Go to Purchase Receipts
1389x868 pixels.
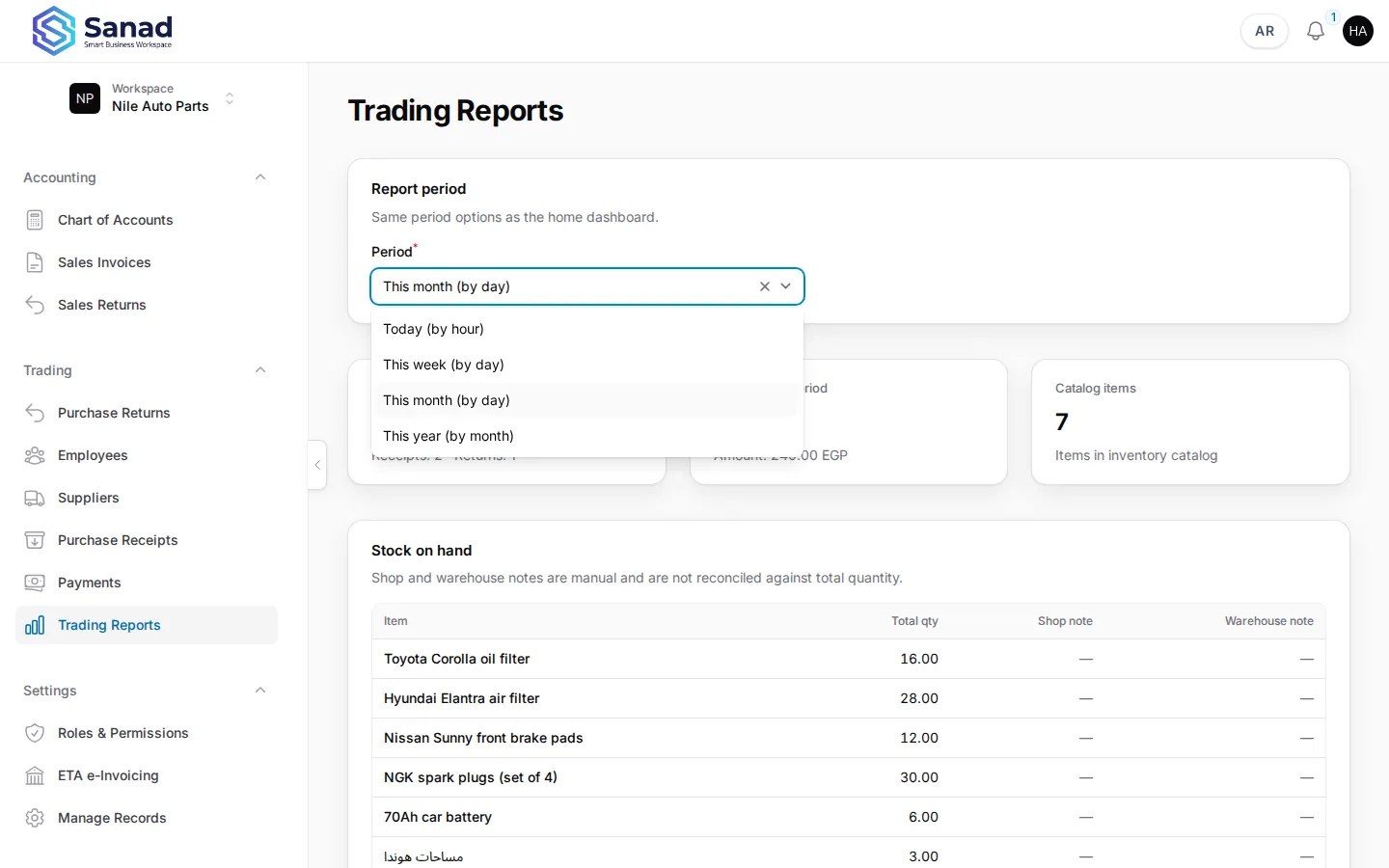(147, 540)
